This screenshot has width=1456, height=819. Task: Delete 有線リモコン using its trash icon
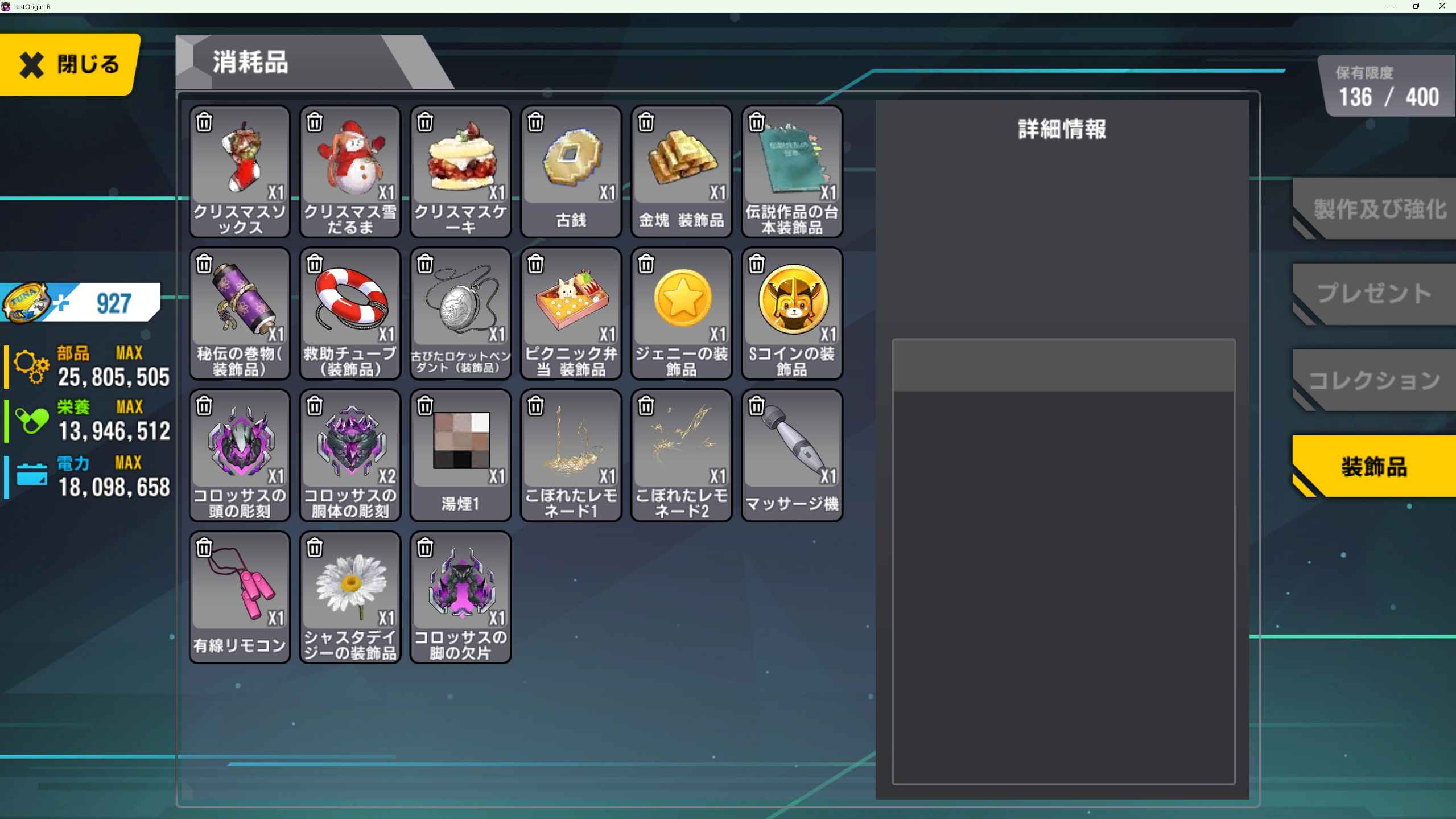[x=204, y=548]
